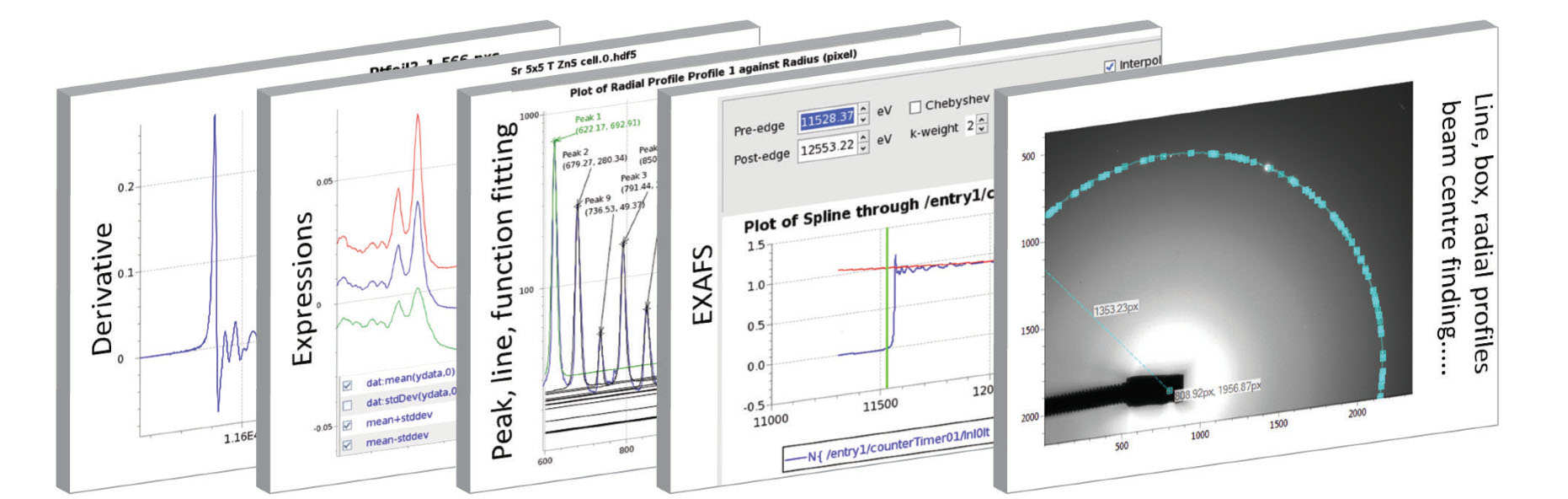Select the Peak 9 annotation label
The height and width of the screenshot is (499, 1568).
[x=615, y=205]
